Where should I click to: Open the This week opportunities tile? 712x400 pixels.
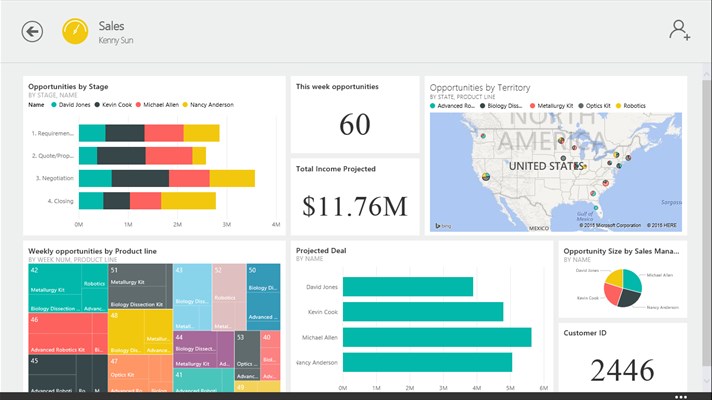[355, 114]
